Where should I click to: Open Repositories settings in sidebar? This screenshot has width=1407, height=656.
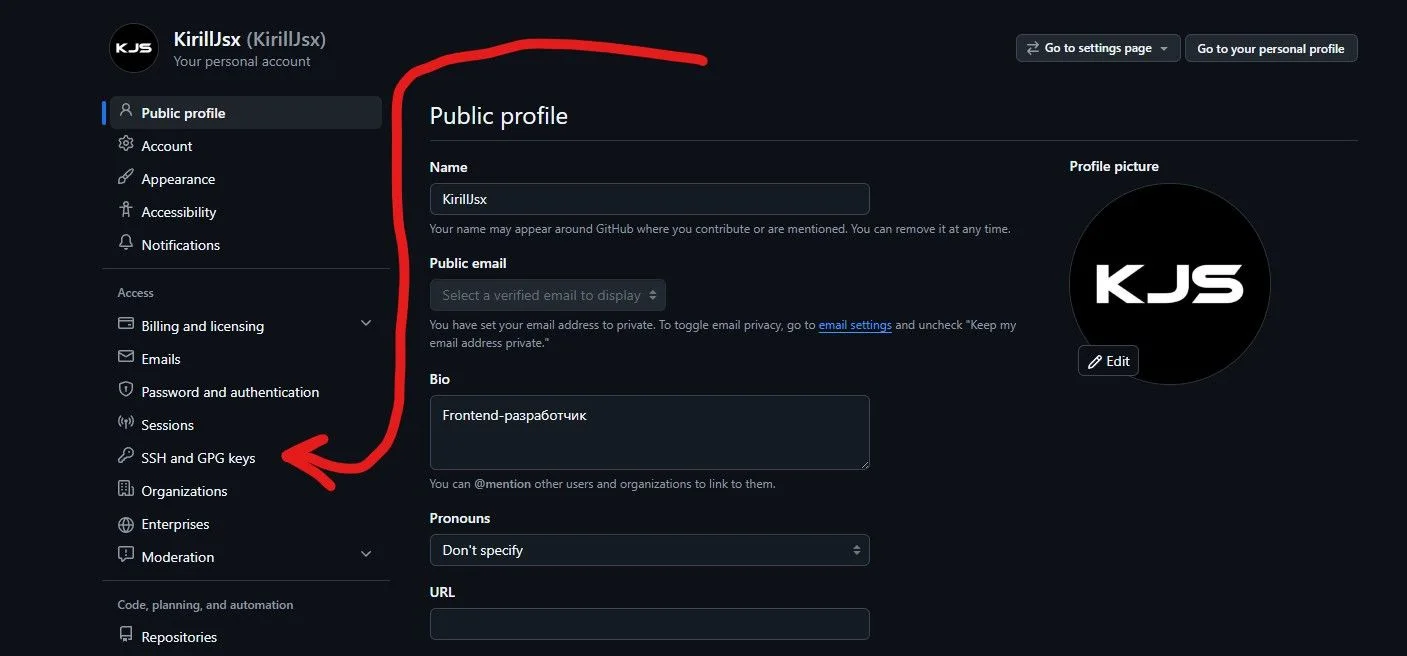point(179,637)
